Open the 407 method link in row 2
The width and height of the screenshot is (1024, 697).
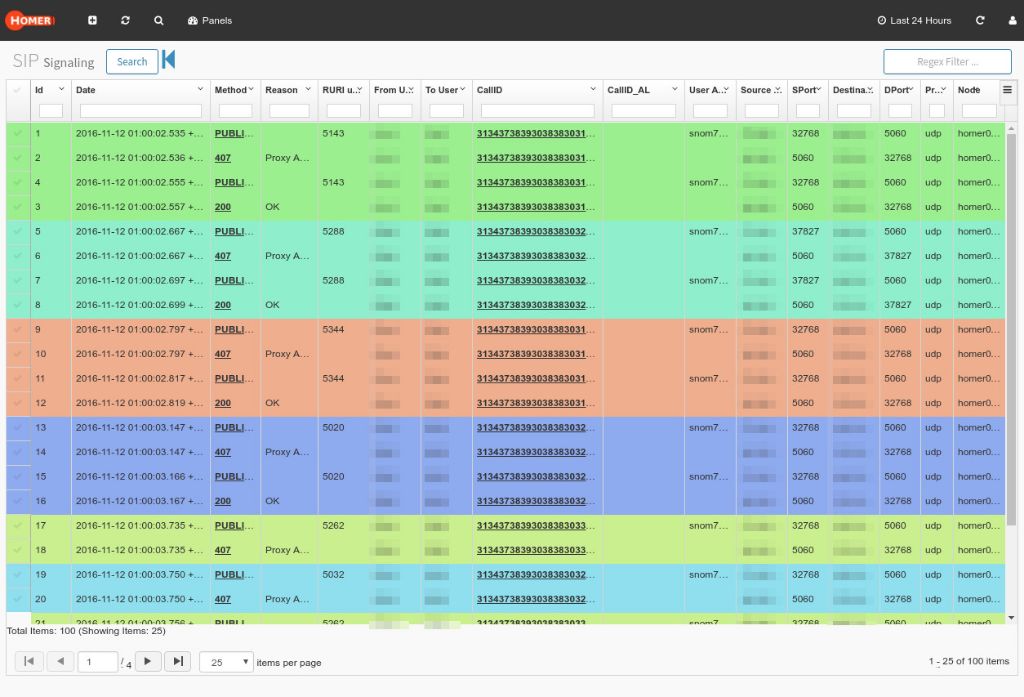tap(222, 158)
